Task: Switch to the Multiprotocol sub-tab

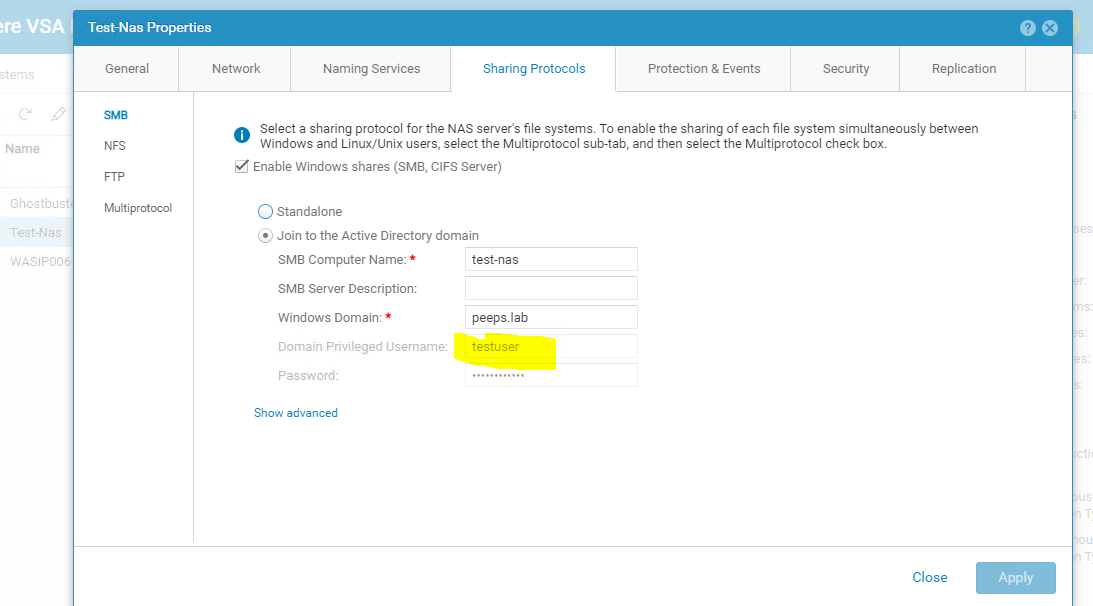Action: point(137,207)
